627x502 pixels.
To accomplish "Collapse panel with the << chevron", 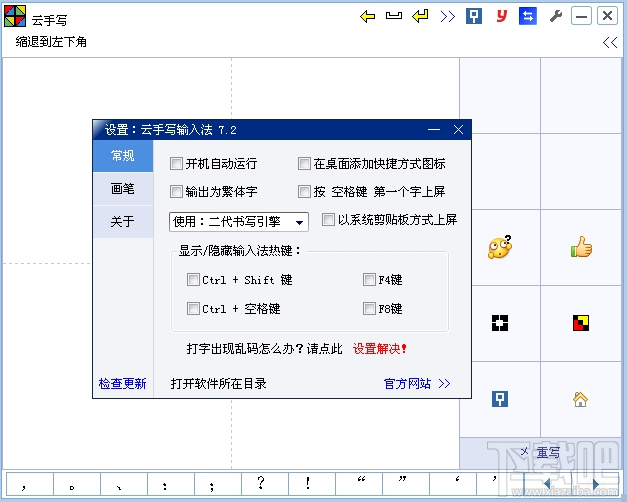I will 610,42.
